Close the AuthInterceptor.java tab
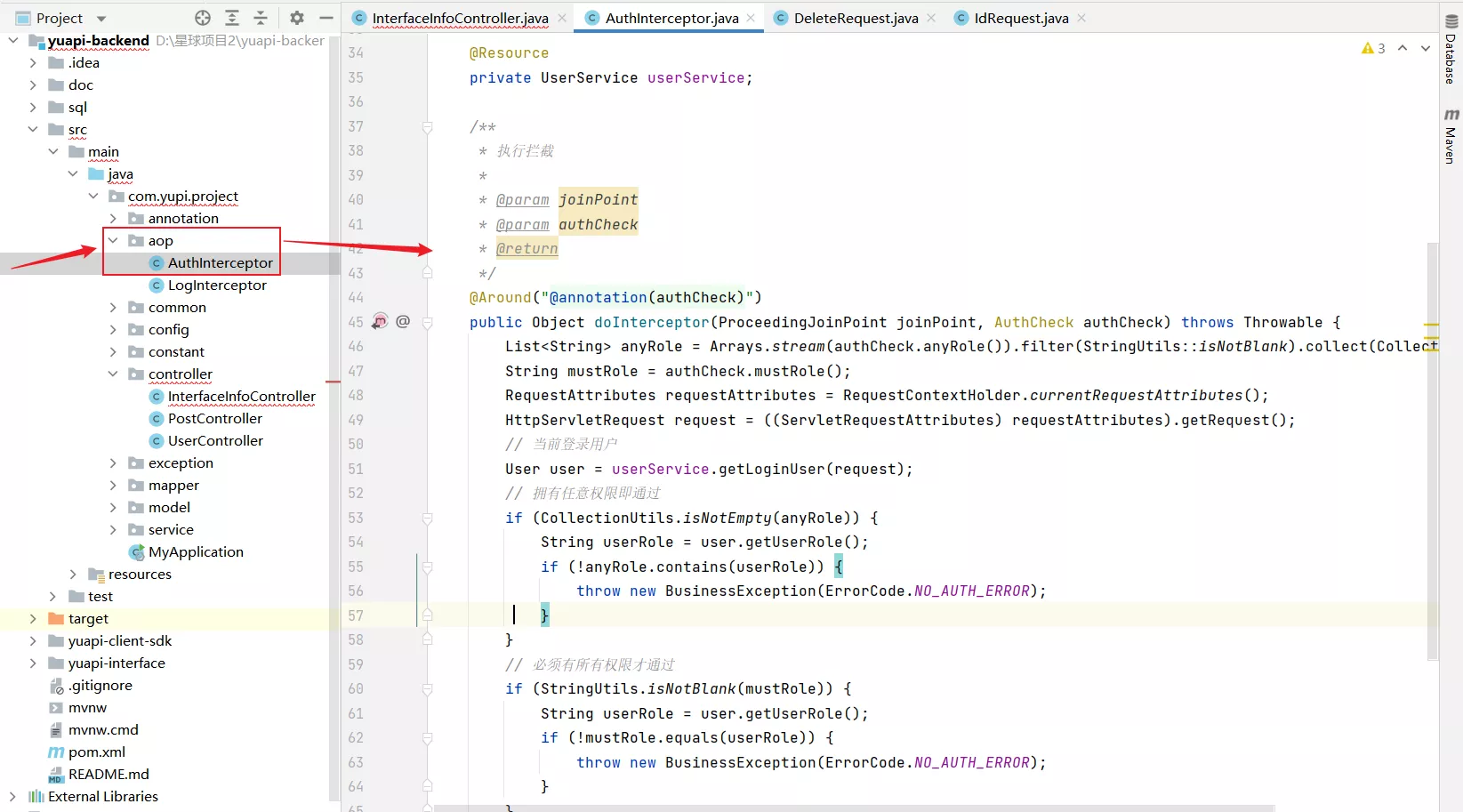Screen dimensions: 1463x812 click(x=751, y=18)
